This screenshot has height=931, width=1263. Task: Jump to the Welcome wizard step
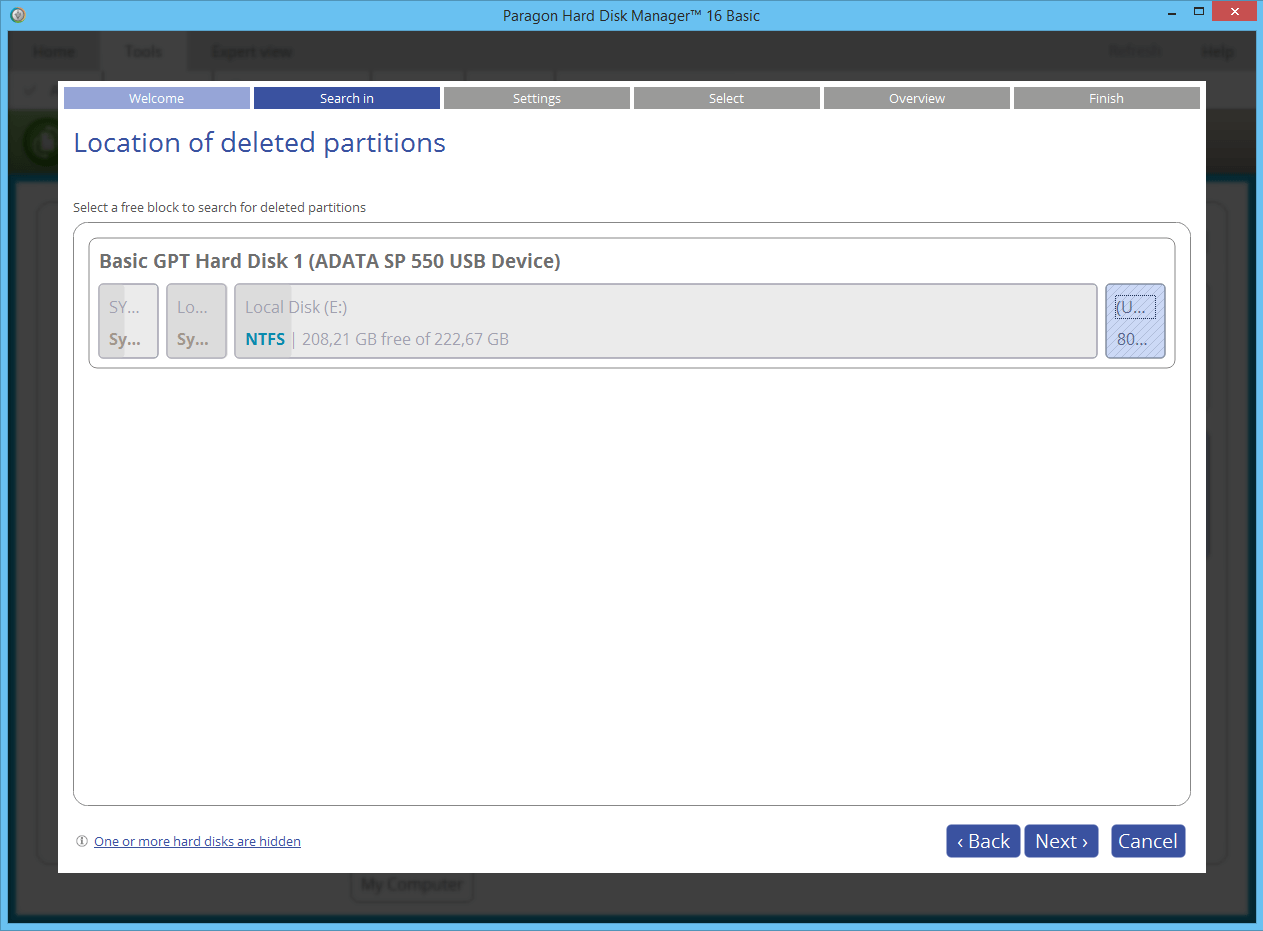(157, 98)
